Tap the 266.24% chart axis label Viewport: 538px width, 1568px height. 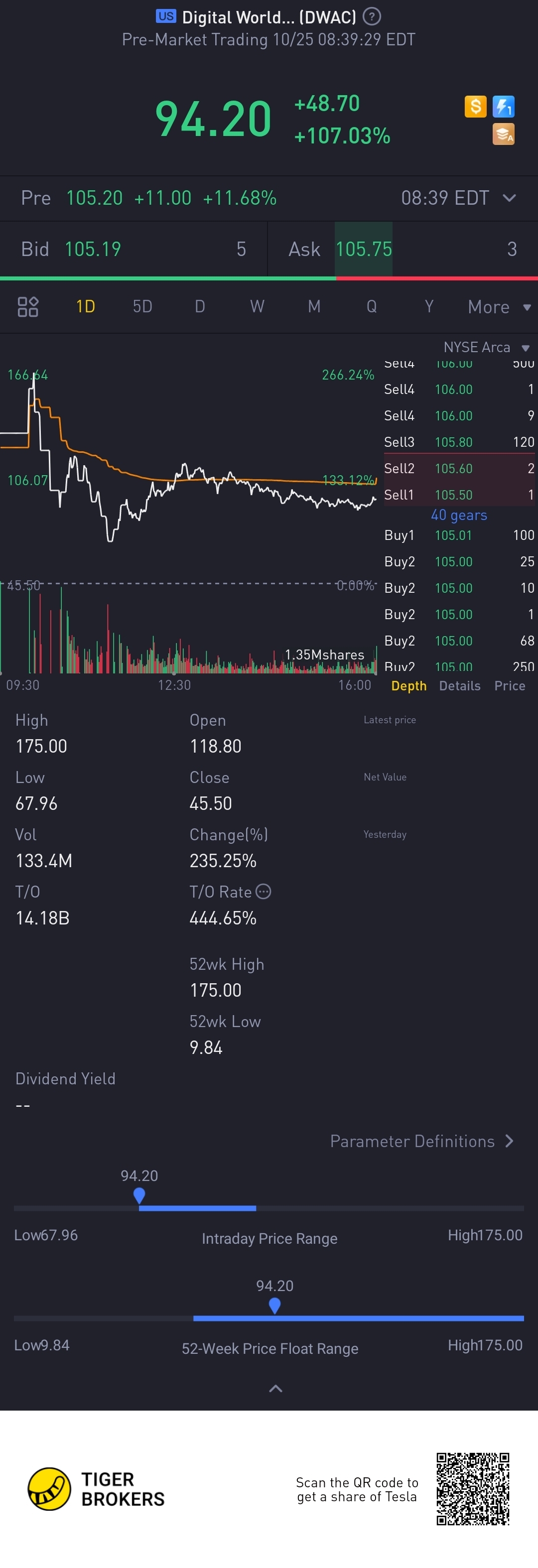coord(348,375)
